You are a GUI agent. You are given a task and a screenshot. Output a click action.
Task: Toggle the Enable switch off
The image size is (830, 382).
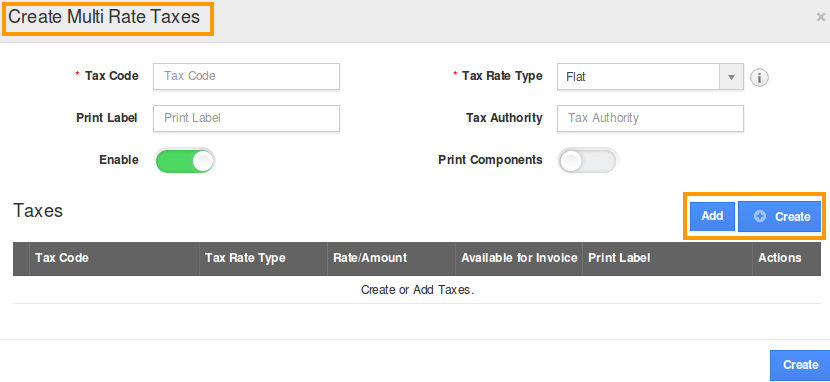coord(185,161)
